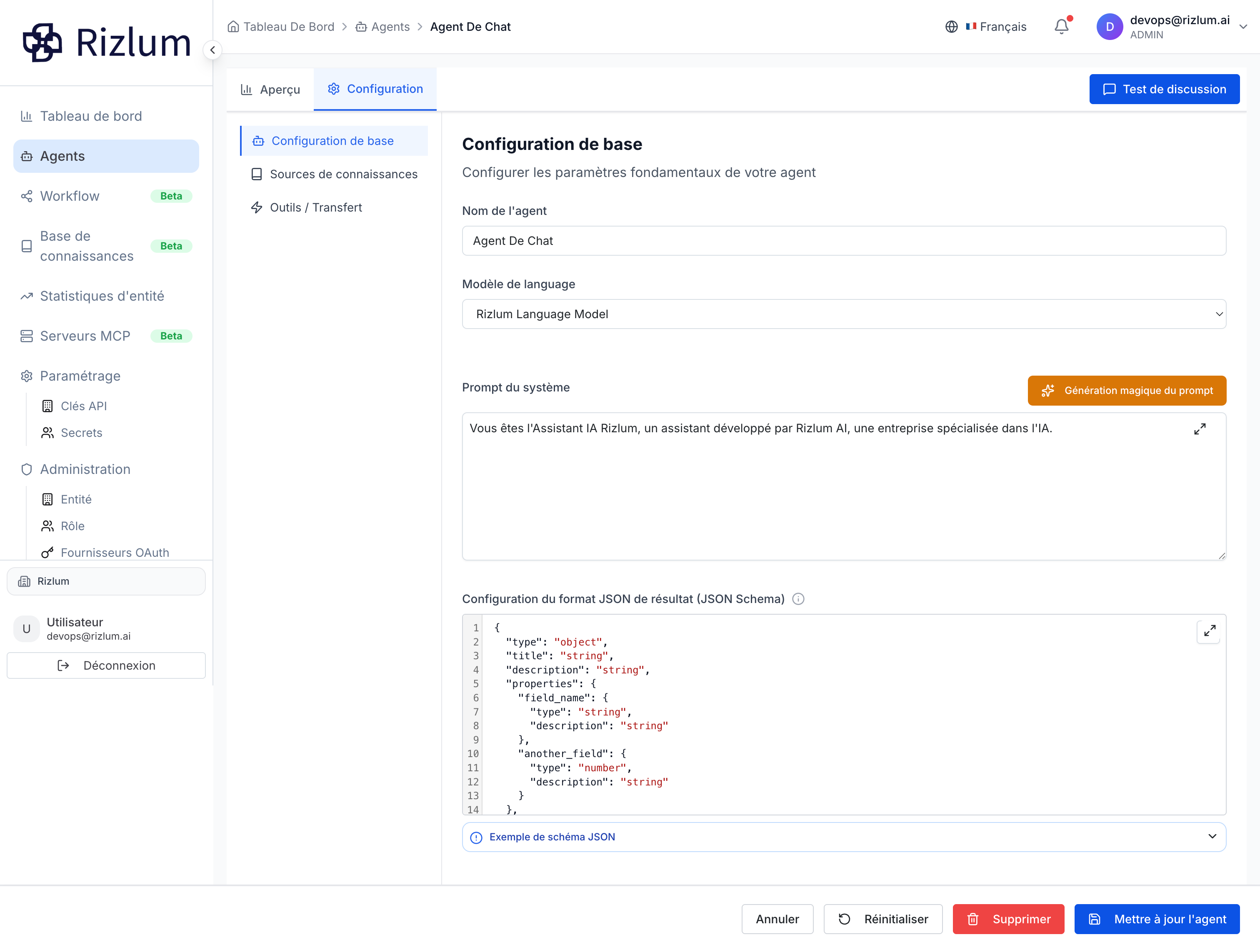Click the user avatar D
This screenshot has width=1260, height=952.
[1109, 27]
